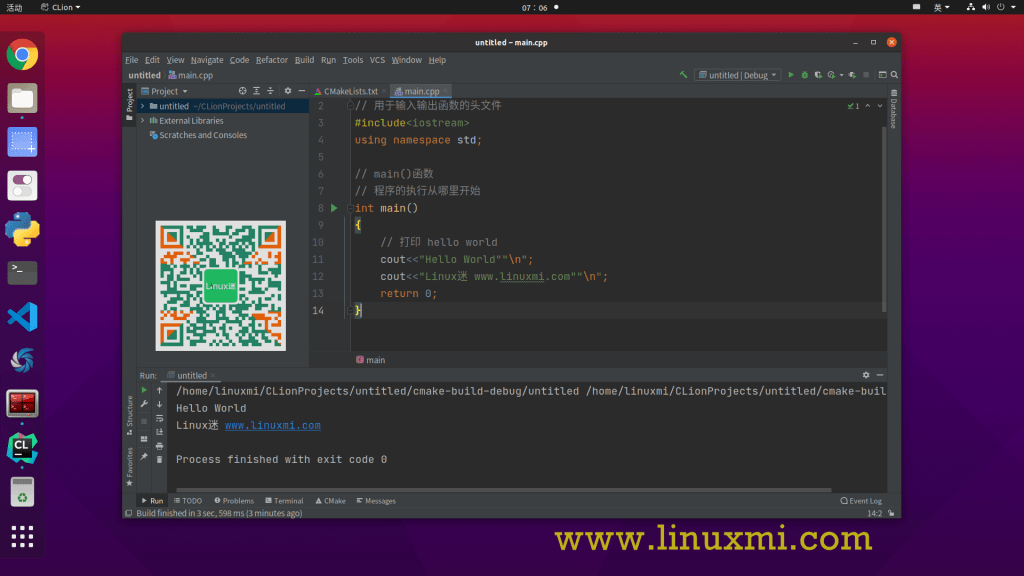
Task: Click the inspection checkmark widget in the editor
Action: 853,106
